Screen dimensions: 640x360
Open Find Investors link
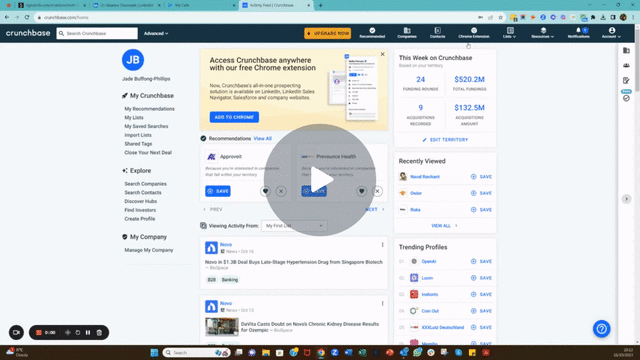140,210
